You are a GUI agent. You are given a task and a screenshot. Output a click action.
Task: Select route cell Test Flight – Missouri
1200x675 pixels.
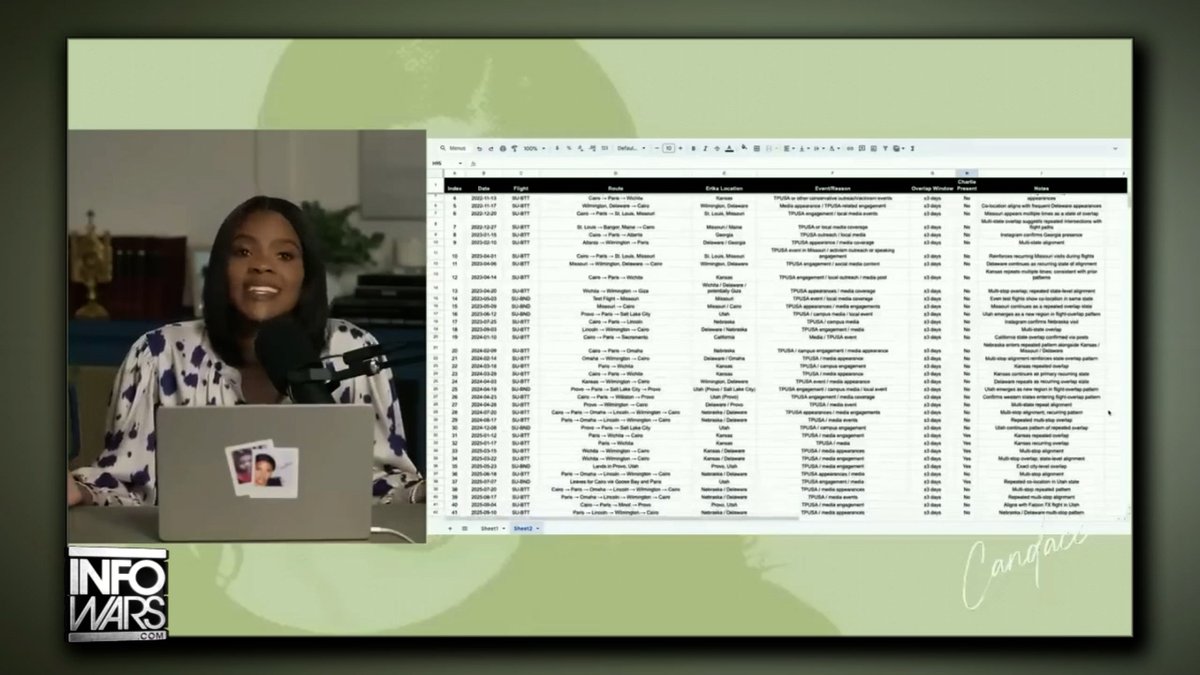click(x=616, y=297)
